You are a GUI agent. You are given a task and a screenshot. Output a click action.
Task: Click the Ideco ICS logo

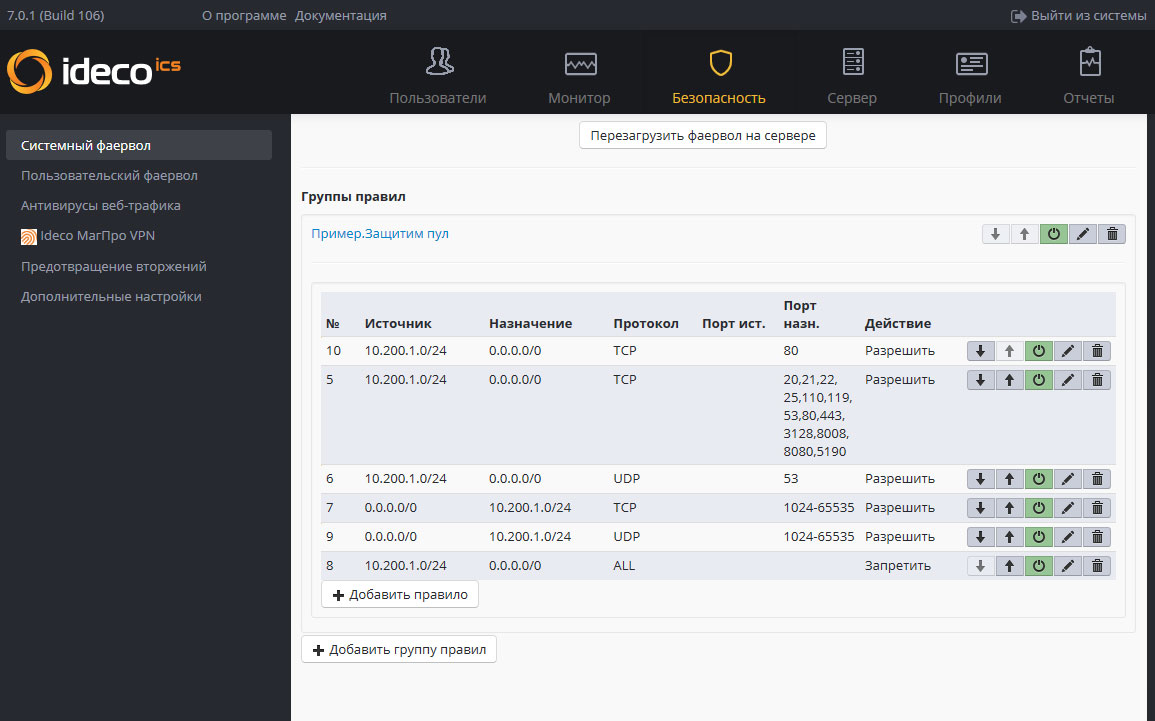point(94,71)
